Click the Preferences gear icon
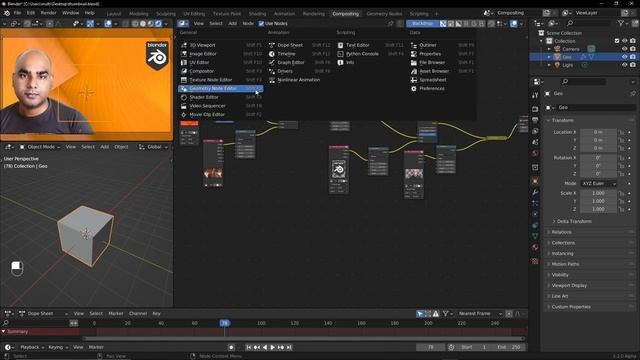640x360 pixels. tap(413, 88)
